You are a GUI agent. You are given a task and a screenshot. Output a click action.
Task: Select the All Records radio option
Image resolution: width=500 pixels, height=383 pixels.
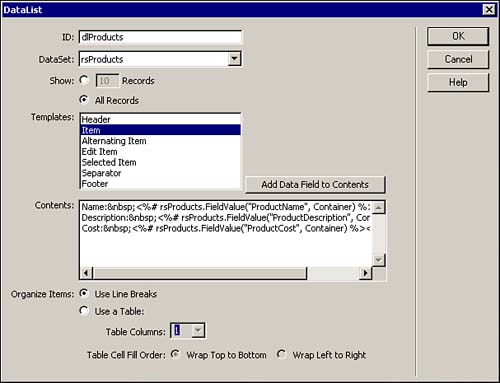(84, 100)
